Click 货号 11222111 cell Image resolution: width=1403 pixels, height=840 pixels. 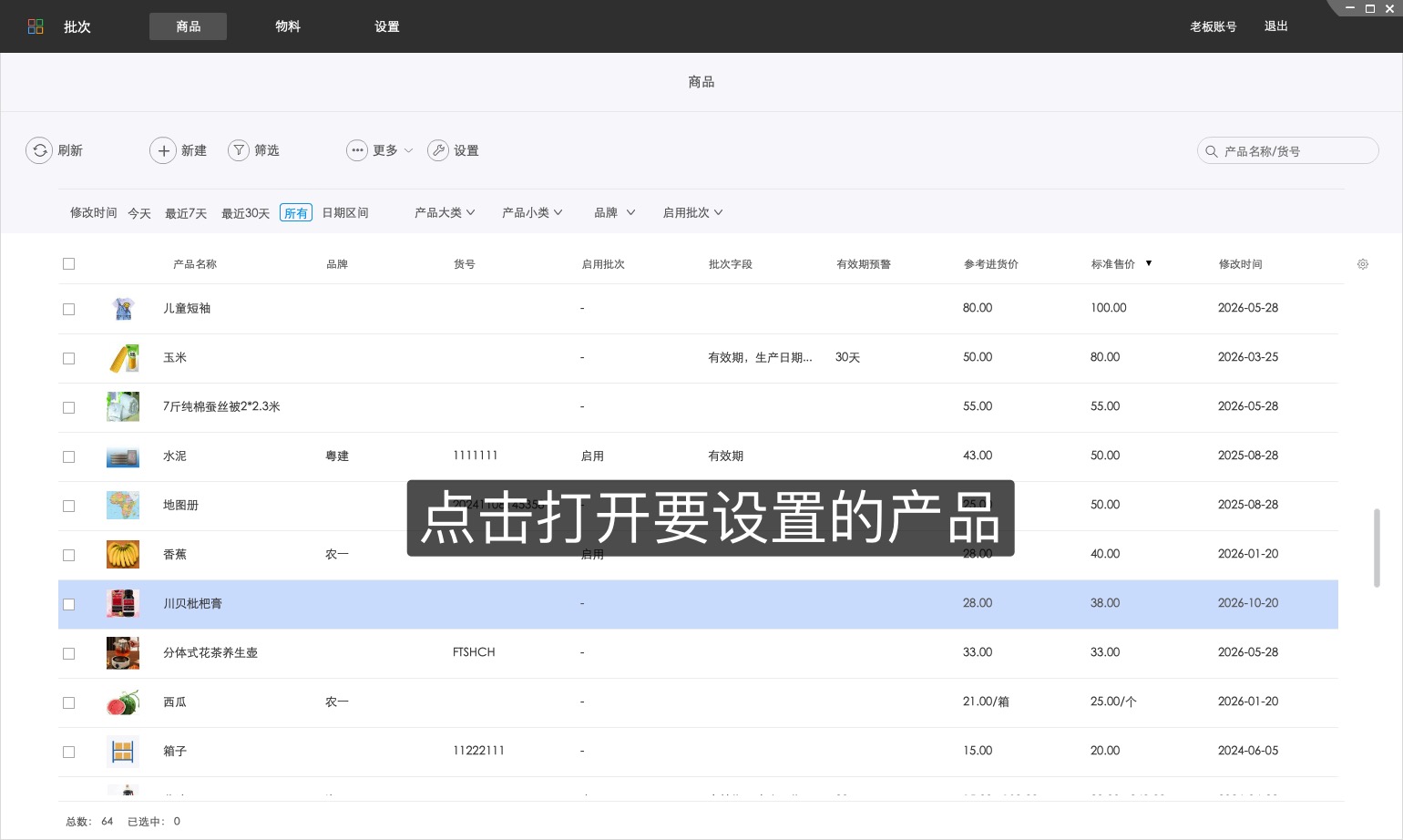point(478,751)
